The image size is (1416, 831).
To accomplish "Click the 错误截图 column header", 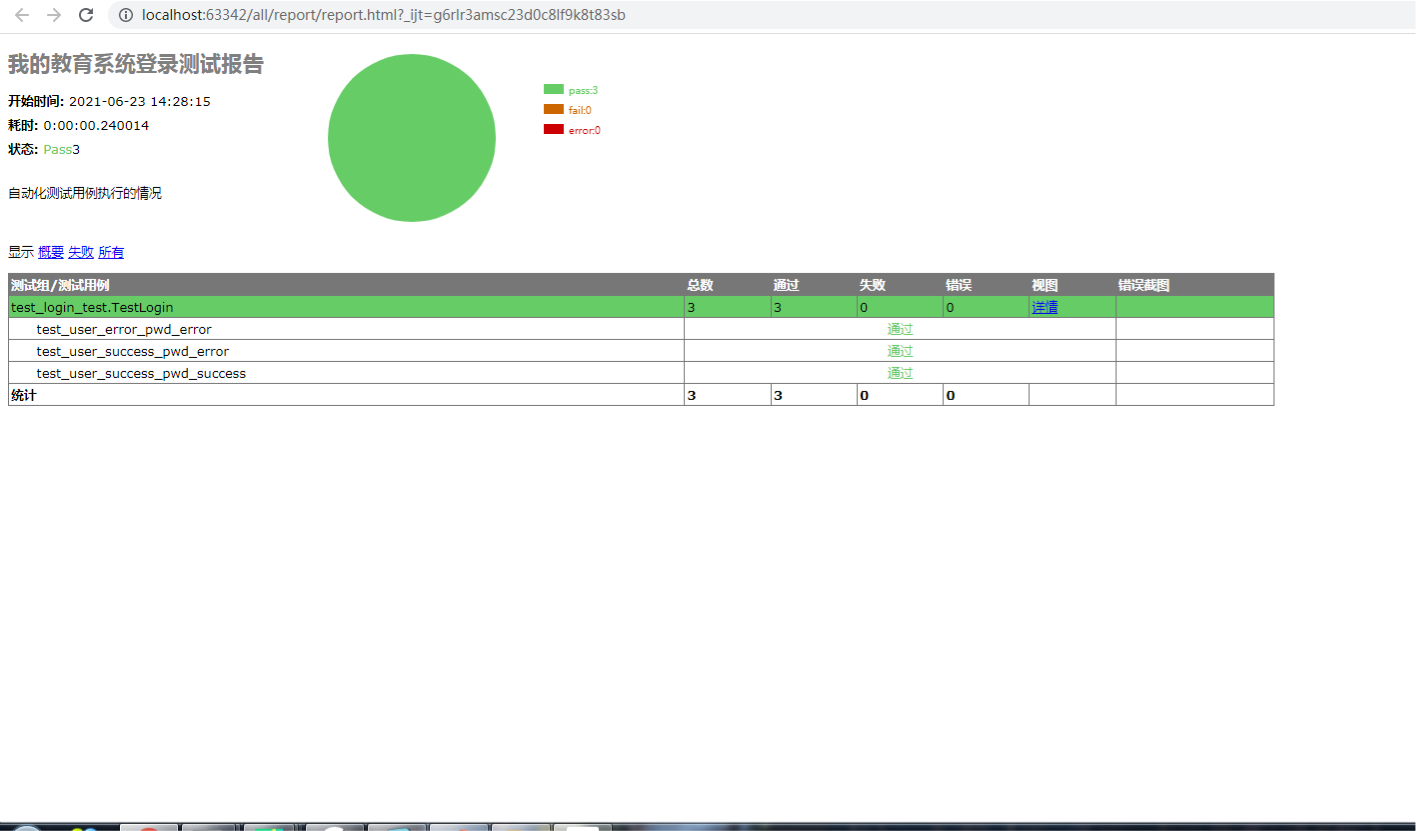I will tap(1144, 285).
